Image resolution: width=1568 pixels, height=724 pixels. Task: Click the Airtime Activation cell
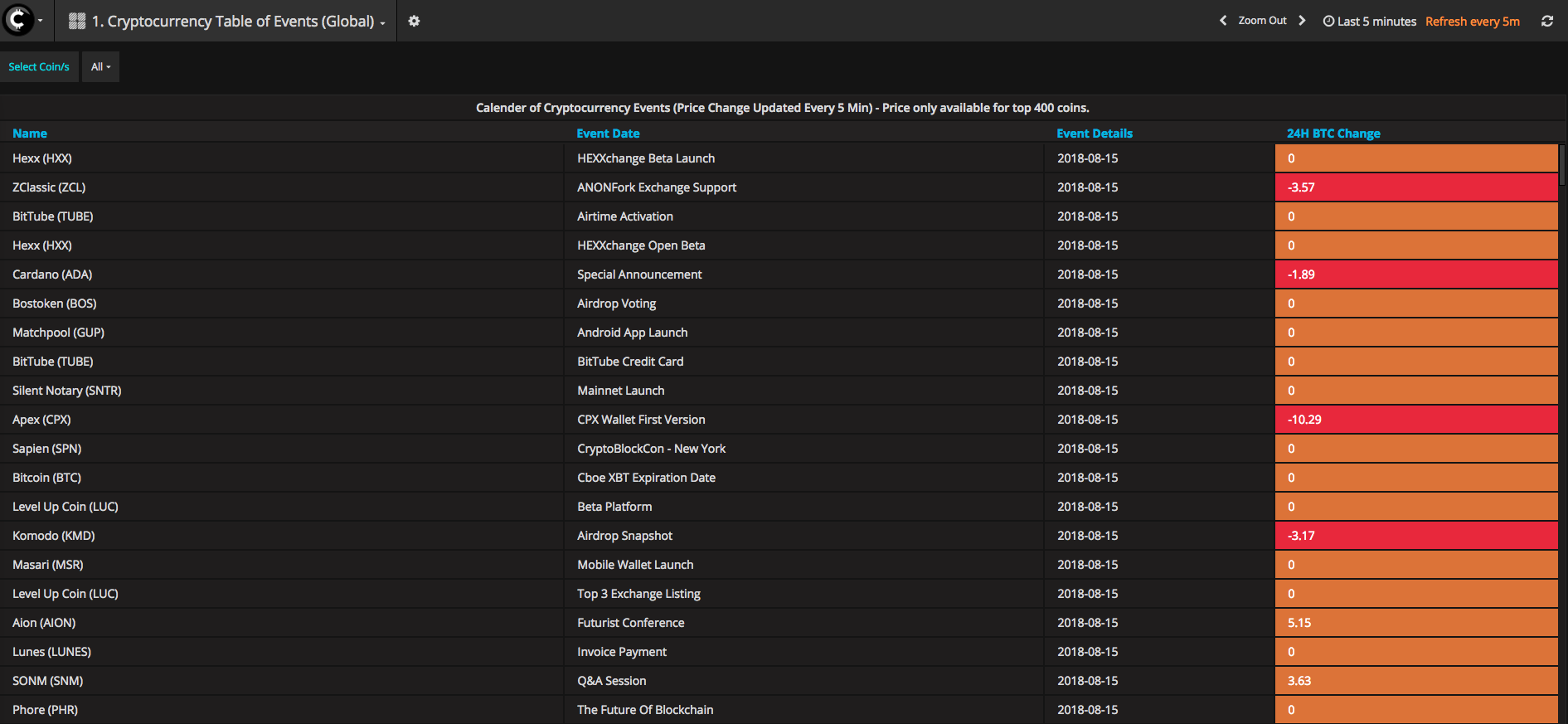point(804,216)
